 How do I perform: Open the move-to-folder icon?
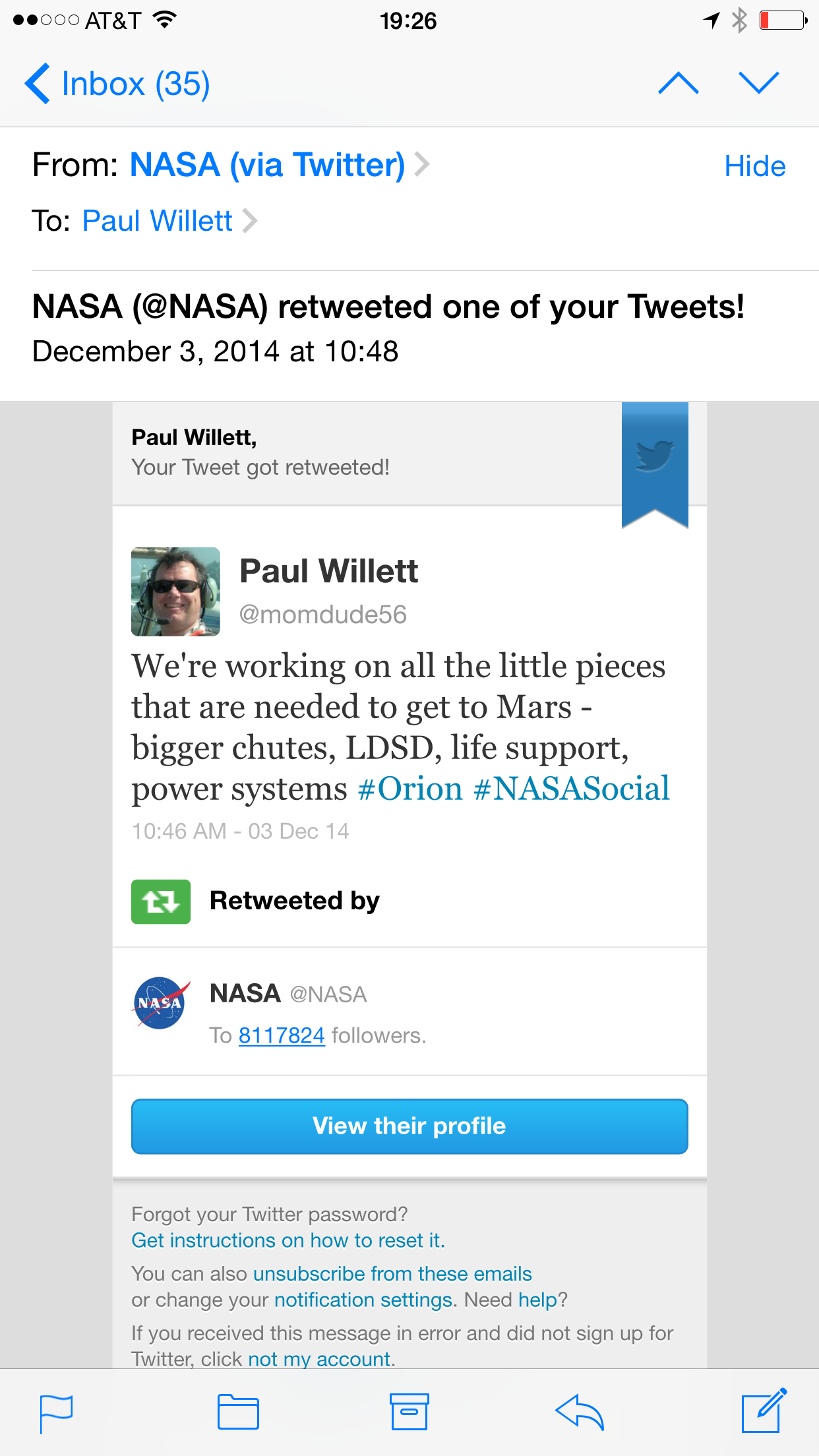(x=238, y=1412)
